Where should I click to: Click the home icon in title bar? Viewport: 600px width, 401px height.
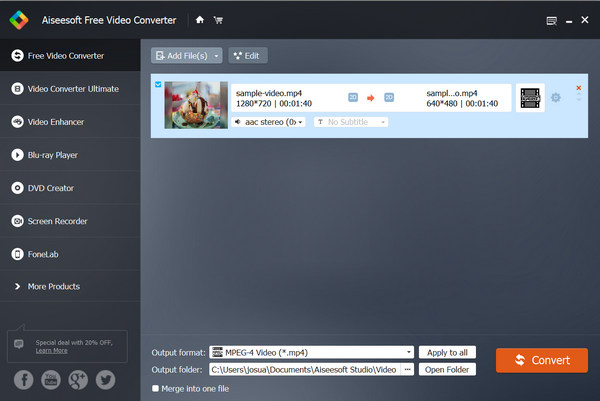pyautogui.click(x=200, y=19)
